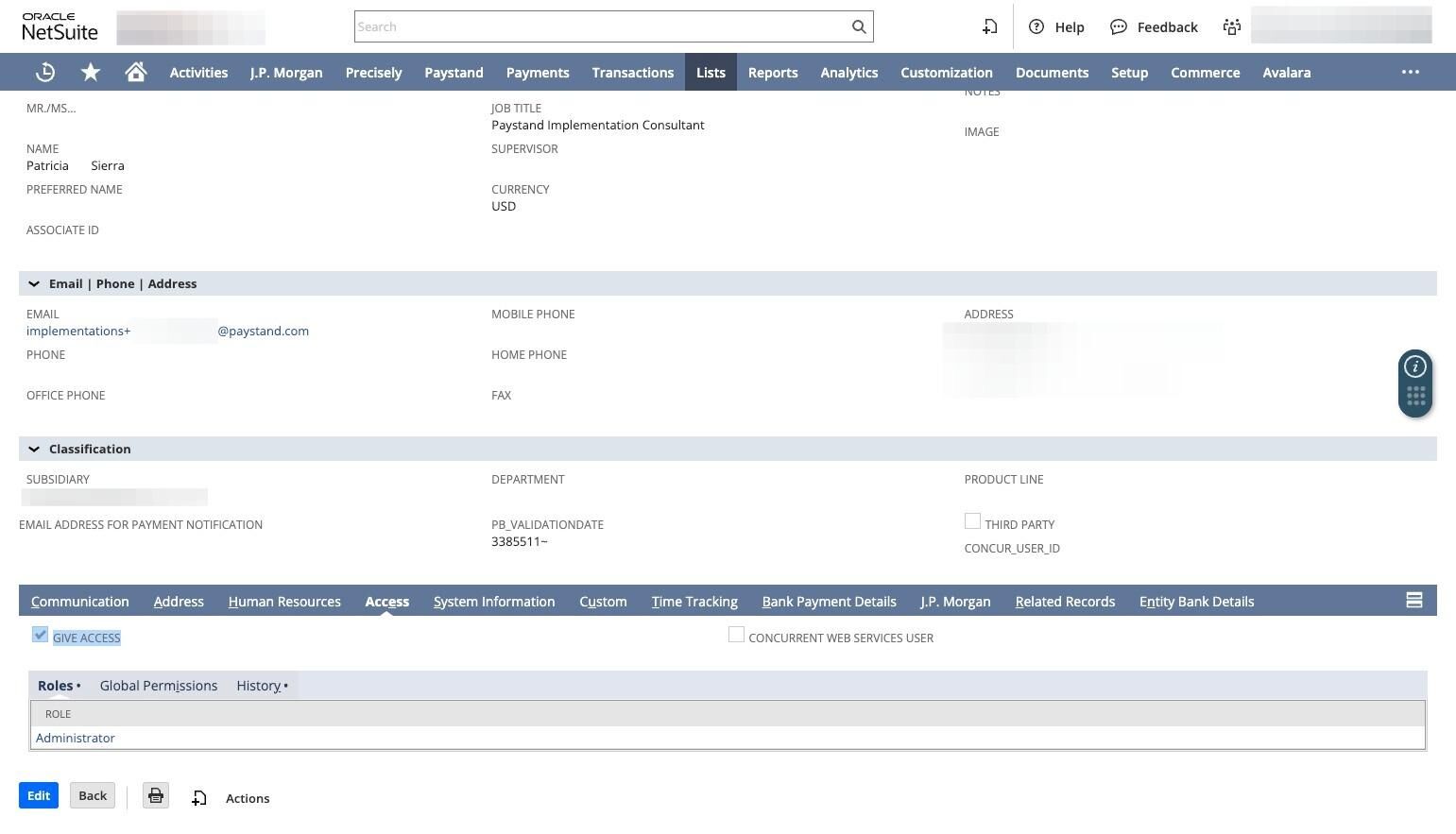The height and width of the screenshot is (834, 1456).
Task: Click the favorites star icon
Action: pos(90,72)
